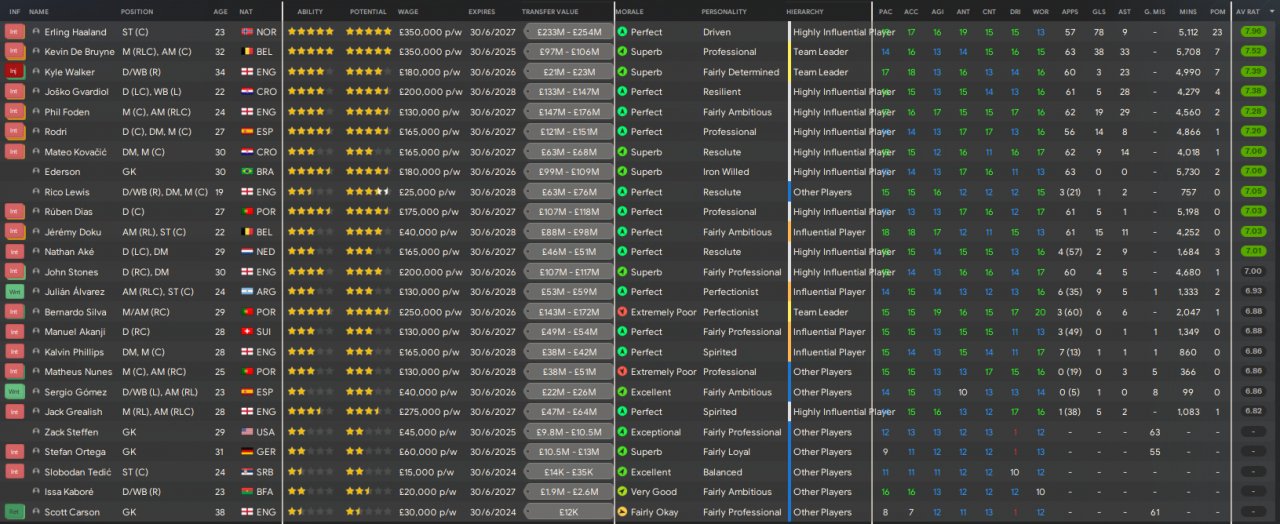This screenshot has width=1280, height=524.
Task: Click Belgium flag in De Bruyne's row
Action: pos(247,52)
